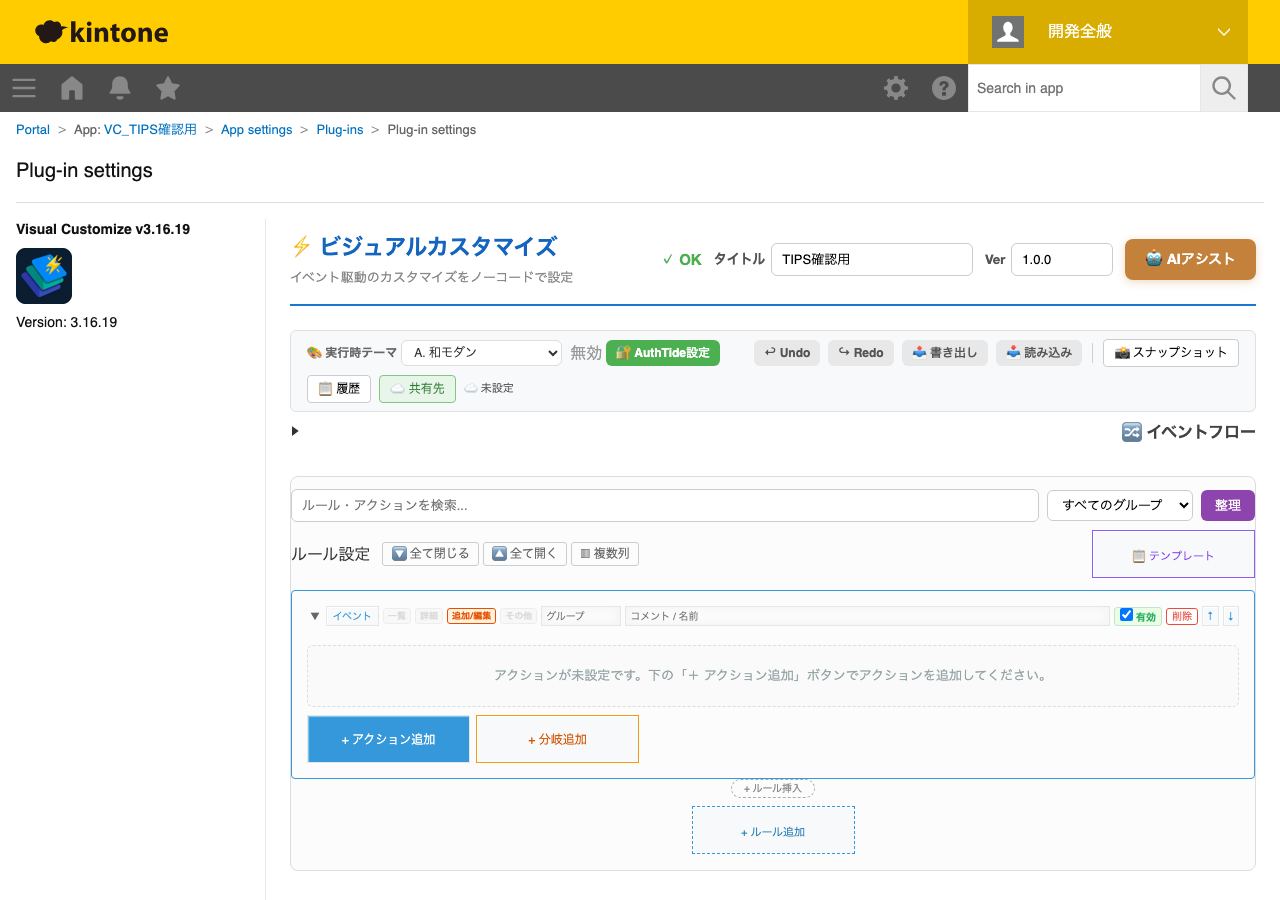Click 全て閉じる to collapse all rules
Viewport: 1280px width, 900px height.
pos(430,554)
